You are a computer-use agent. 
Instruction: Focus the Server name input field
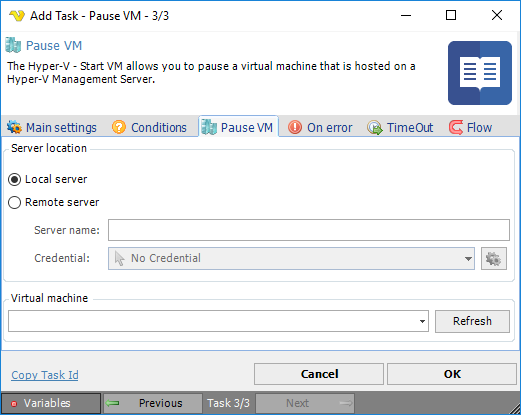[309, 230]
